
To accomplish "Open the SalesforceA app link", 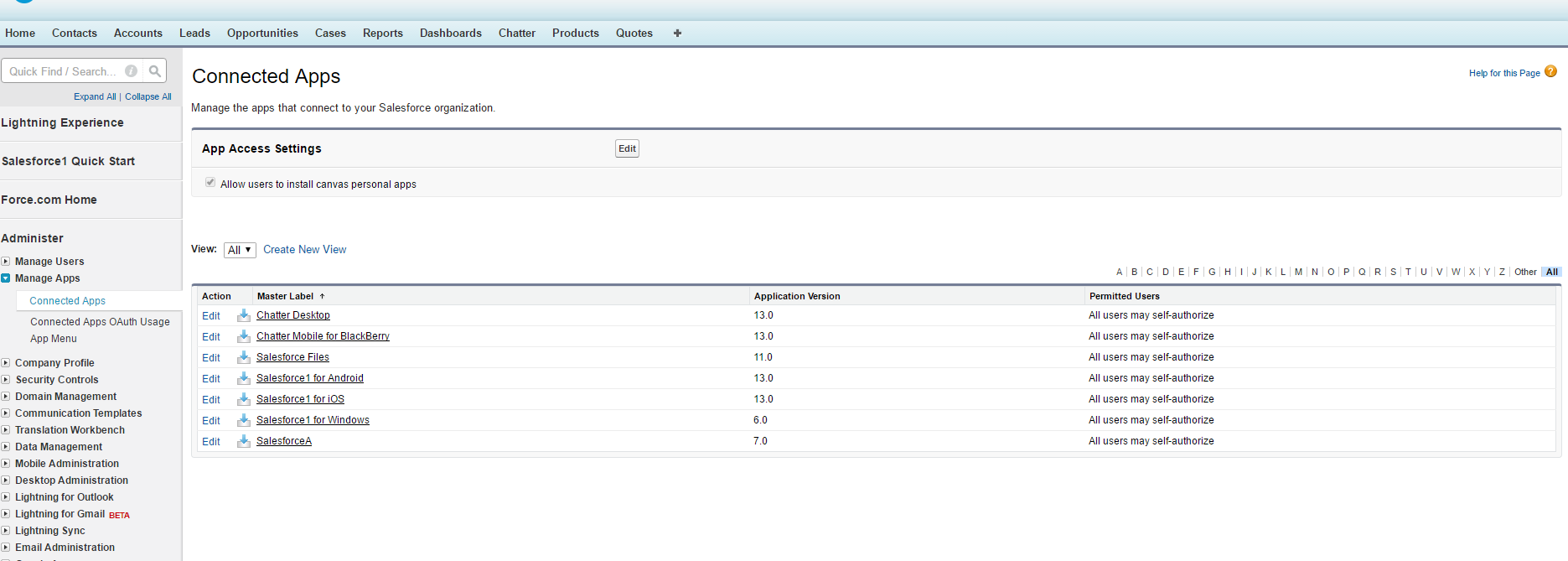I will [x=284, y=441].
